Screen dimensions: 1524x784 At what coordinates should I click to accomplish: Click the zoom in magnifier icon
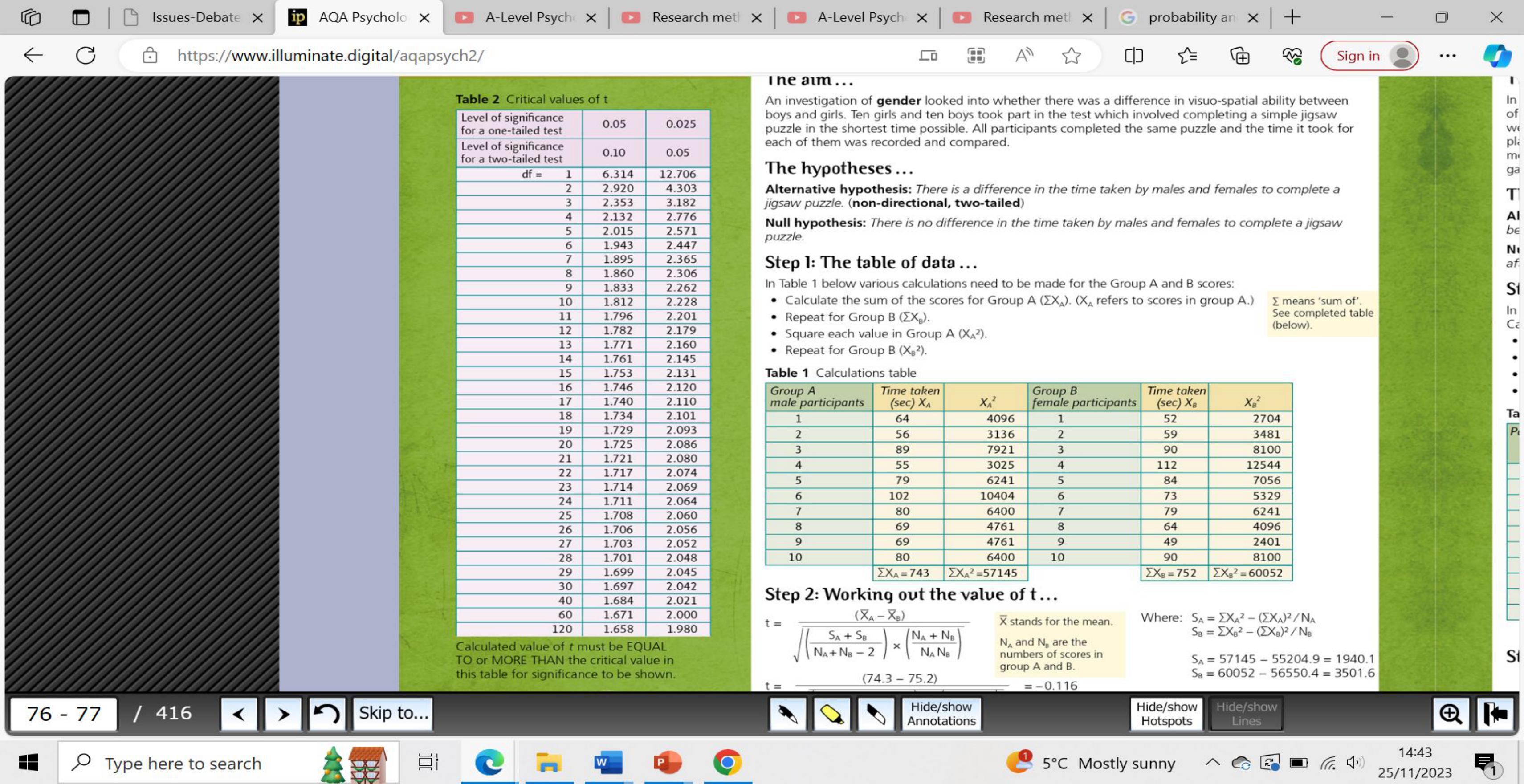1450,714
